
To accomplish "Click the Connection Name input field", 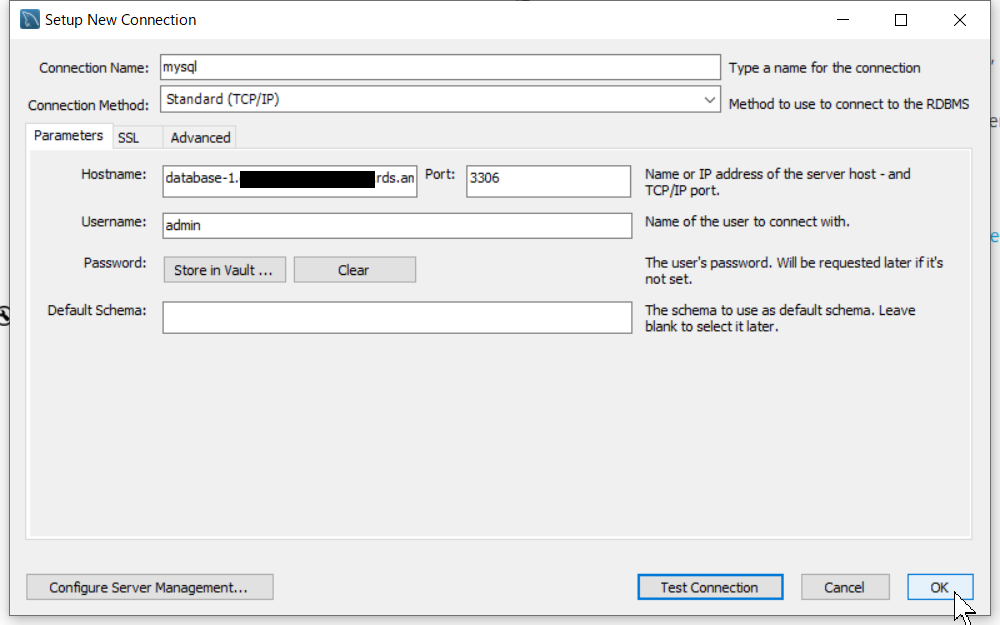I will (440, 67).
